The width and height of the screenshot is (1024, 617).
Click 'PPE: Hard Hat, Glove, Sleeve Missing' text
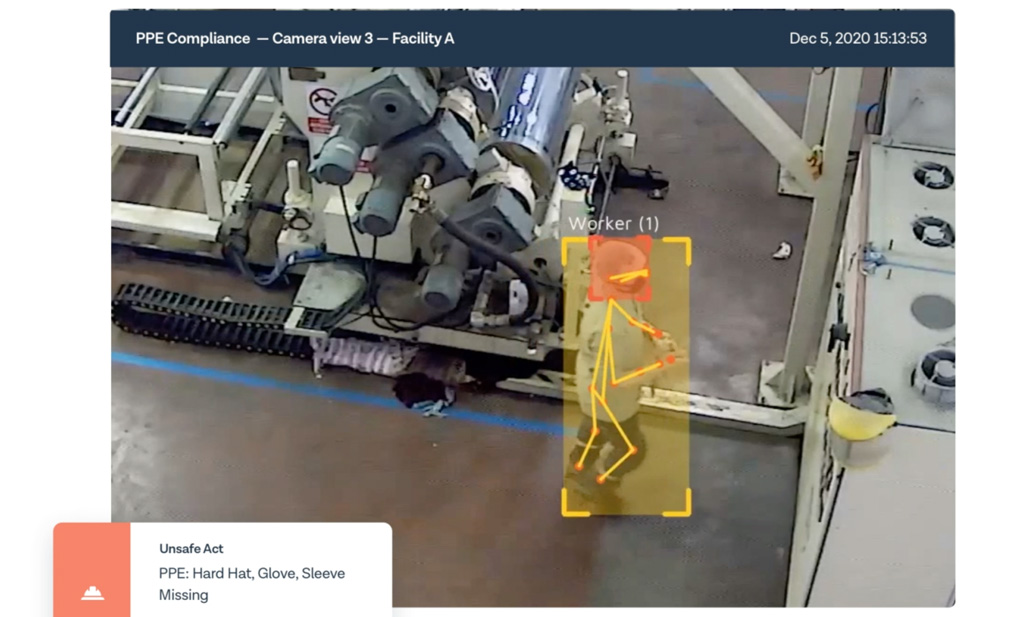252,584
